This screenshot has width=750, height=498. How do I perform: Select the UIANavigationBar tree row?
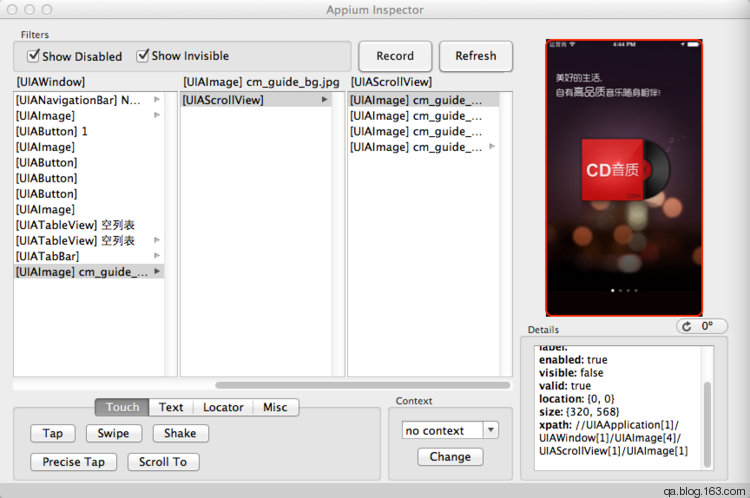point(88,100)
